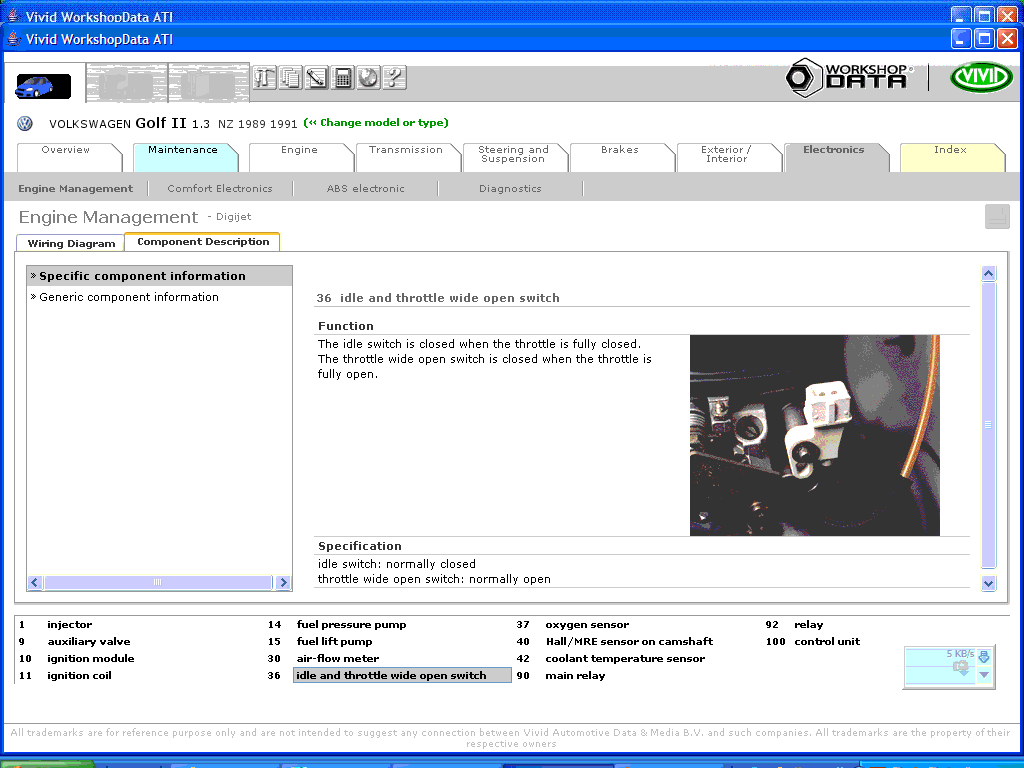Click the greyed print icon beside the heading

[x=997, y=216]
